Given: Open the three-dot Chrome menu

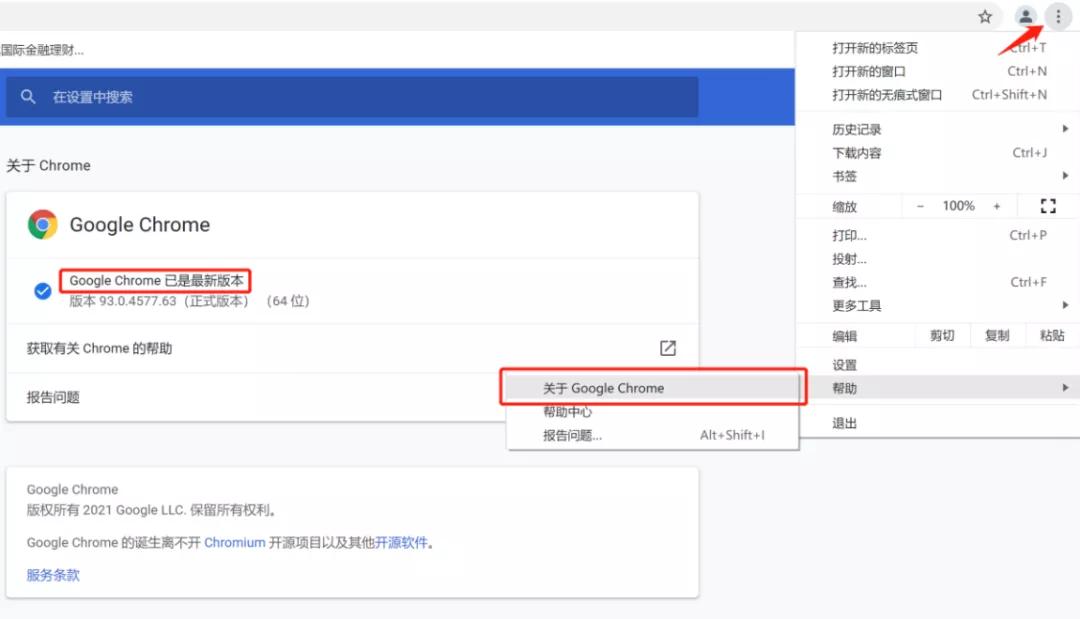Looking at the screenshot, I should point(1058,17).
